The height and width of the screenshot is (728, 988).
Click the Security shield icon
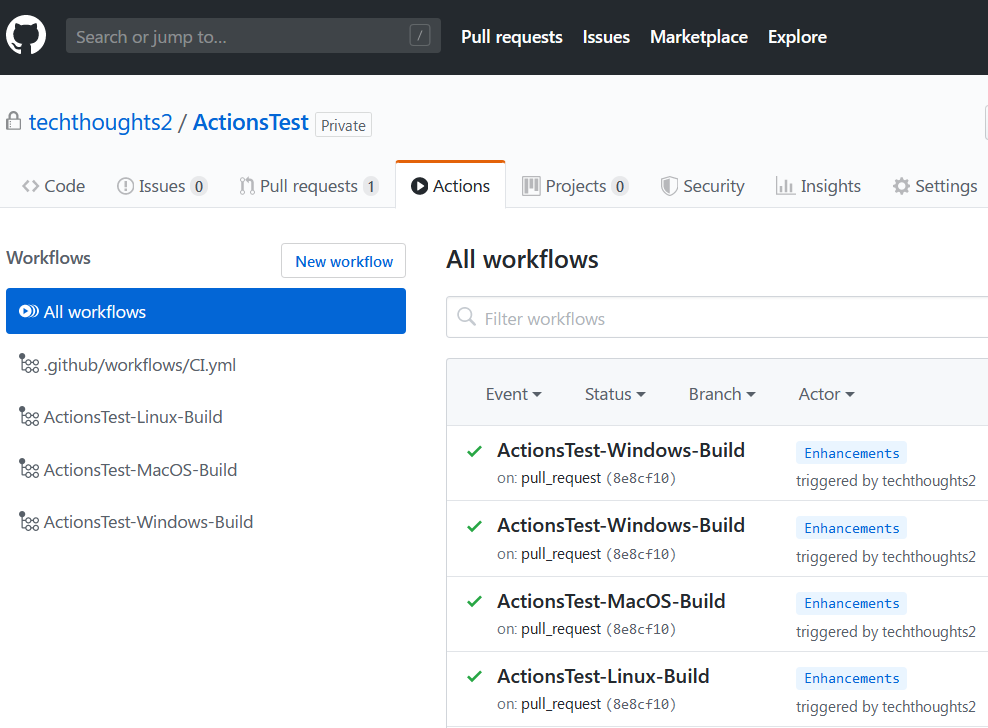(x=669, y=186)
